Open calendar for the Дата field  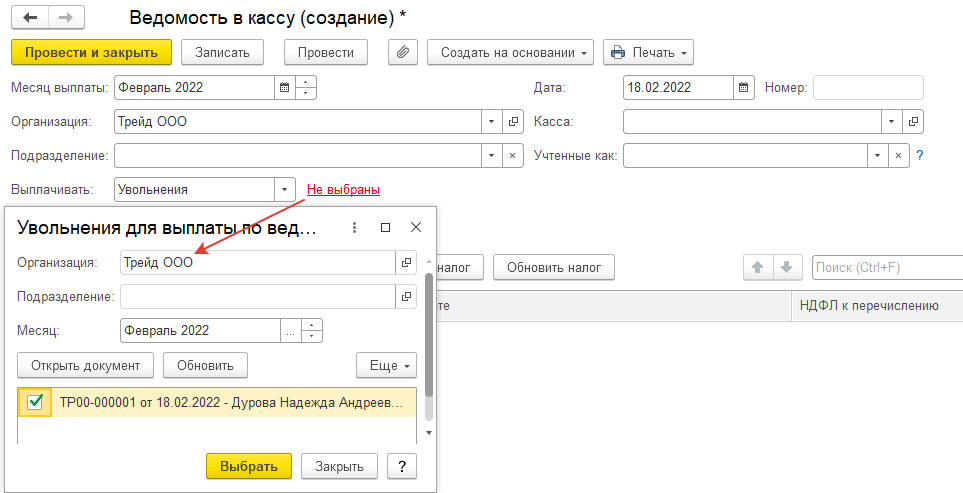[743, 88]
